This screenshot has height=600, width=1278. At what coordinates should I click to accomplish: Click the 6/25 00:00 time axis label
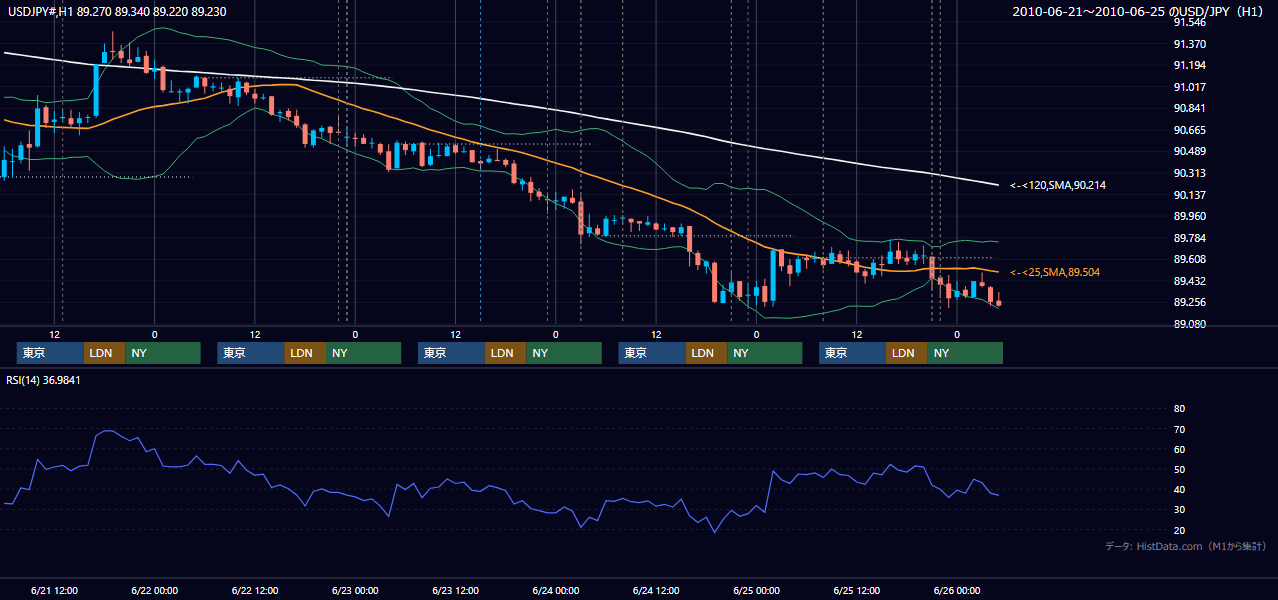tap(757, 590)
